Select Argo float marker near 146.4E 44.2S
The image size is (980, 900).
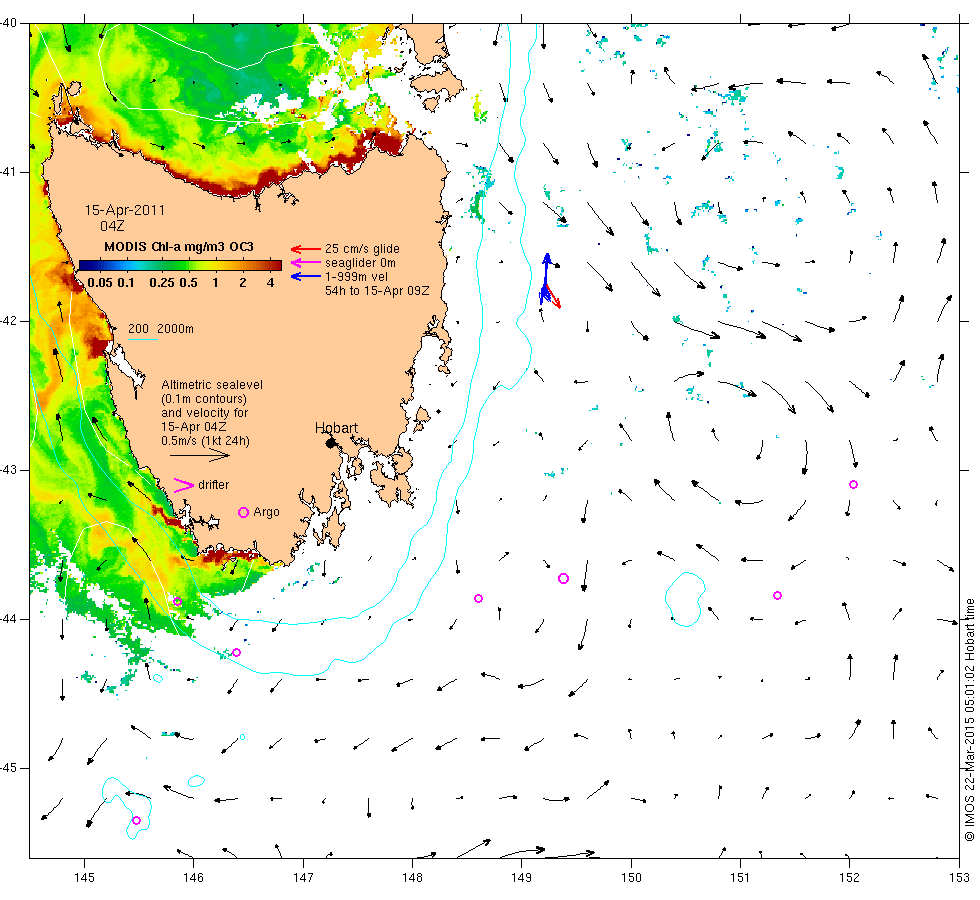[x=236, y=652]
